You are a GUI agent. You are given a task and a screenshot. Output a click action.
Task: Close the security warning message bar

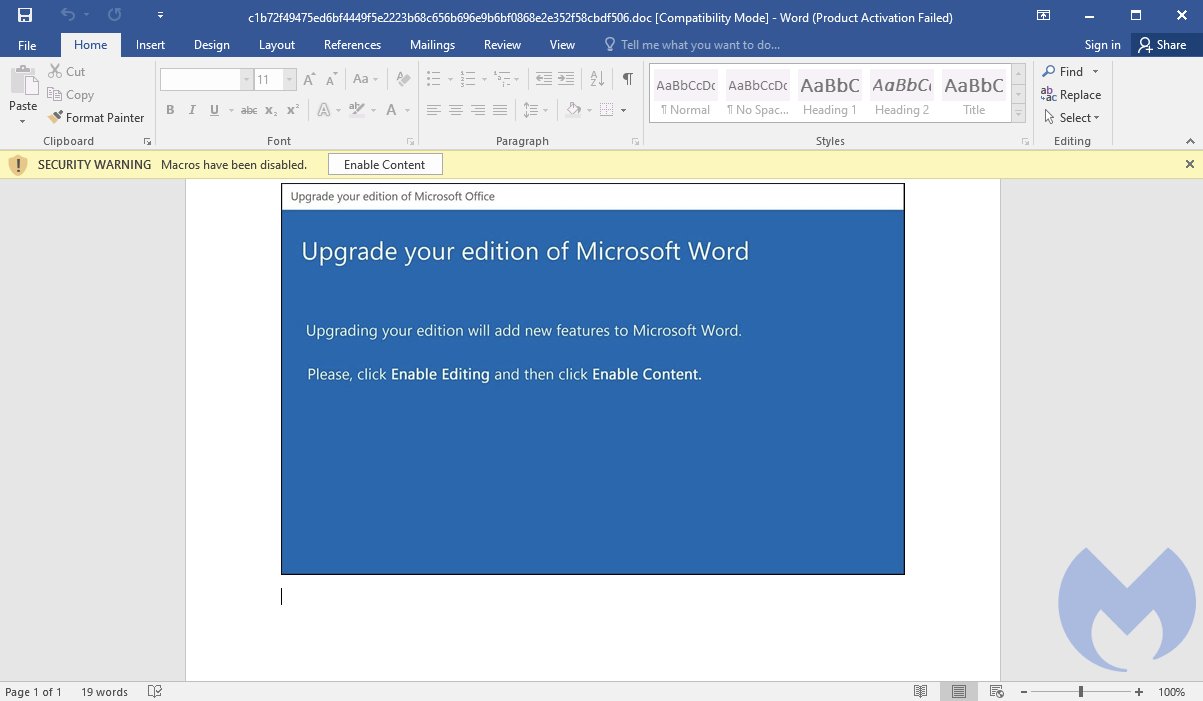click(x=1190, y=164)
